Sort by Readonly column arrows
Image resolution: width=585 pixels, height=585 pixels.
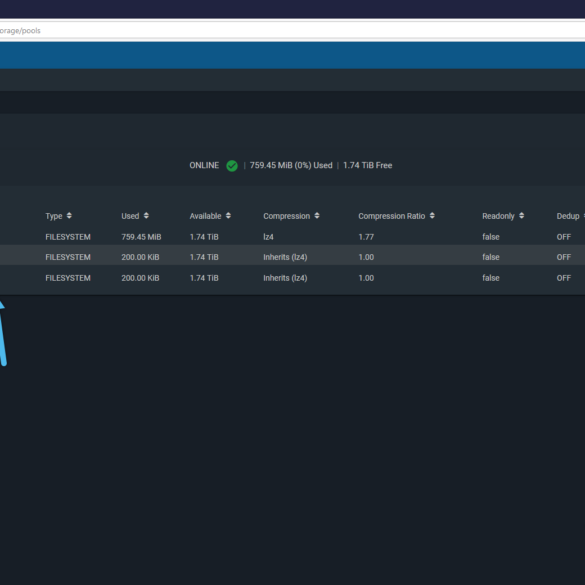click(x=522, y=216)
